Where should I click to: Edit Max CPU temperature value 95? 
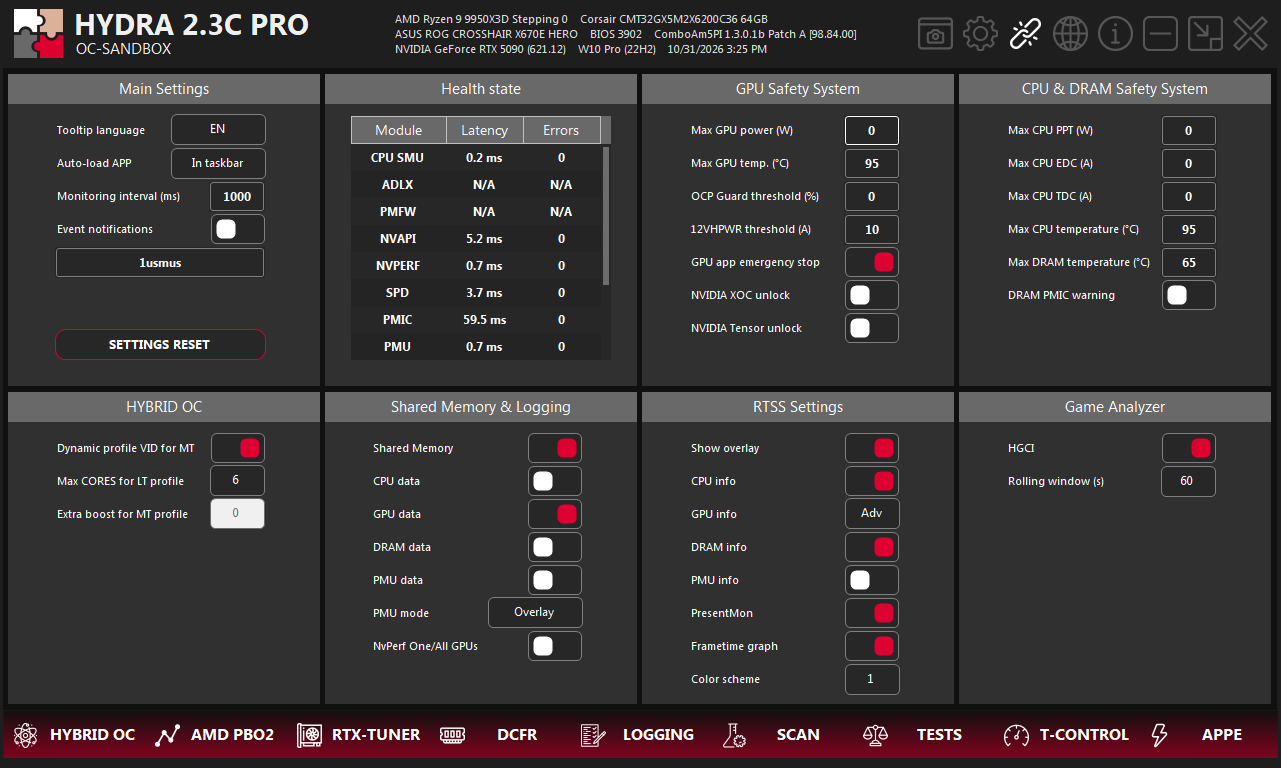(1189, 229)
